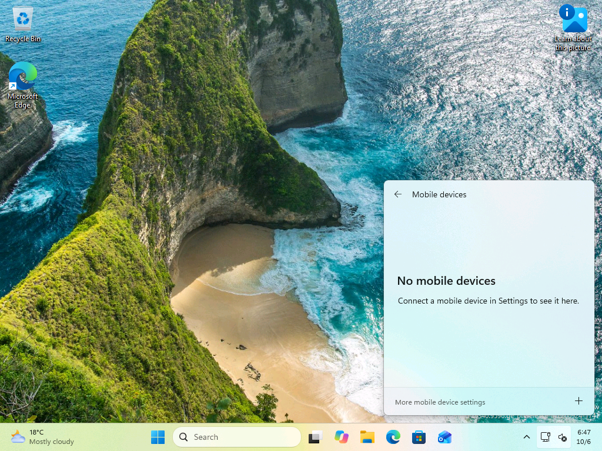
Task: Click the network status tray icon
Action: tap(545, 437)
